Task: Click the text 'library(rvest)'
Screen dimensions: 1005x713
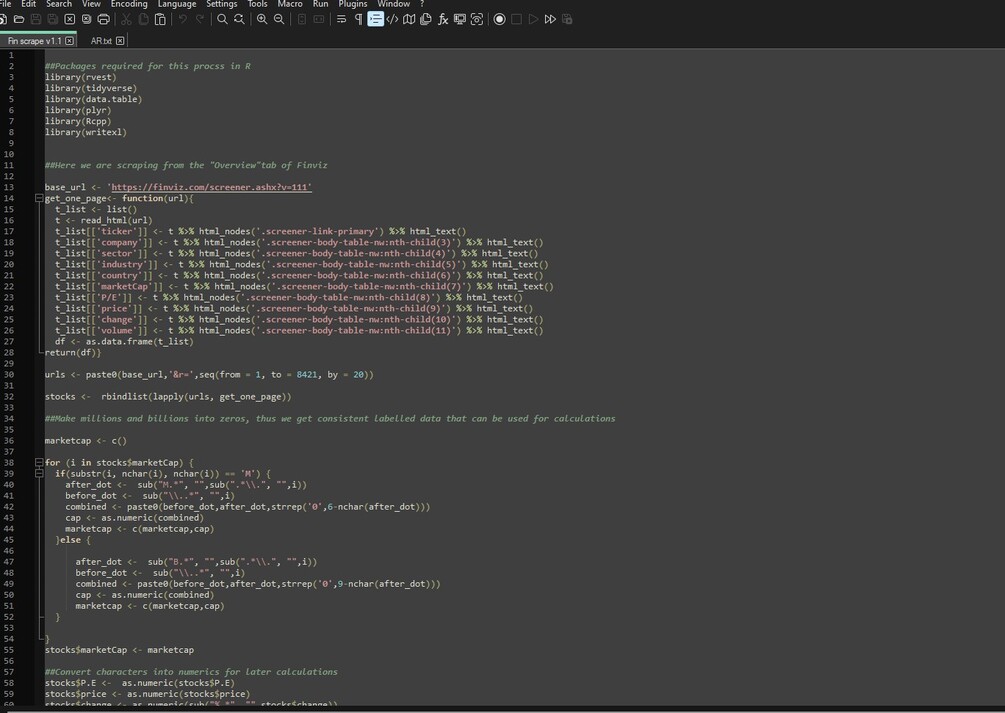Action: 81,77
